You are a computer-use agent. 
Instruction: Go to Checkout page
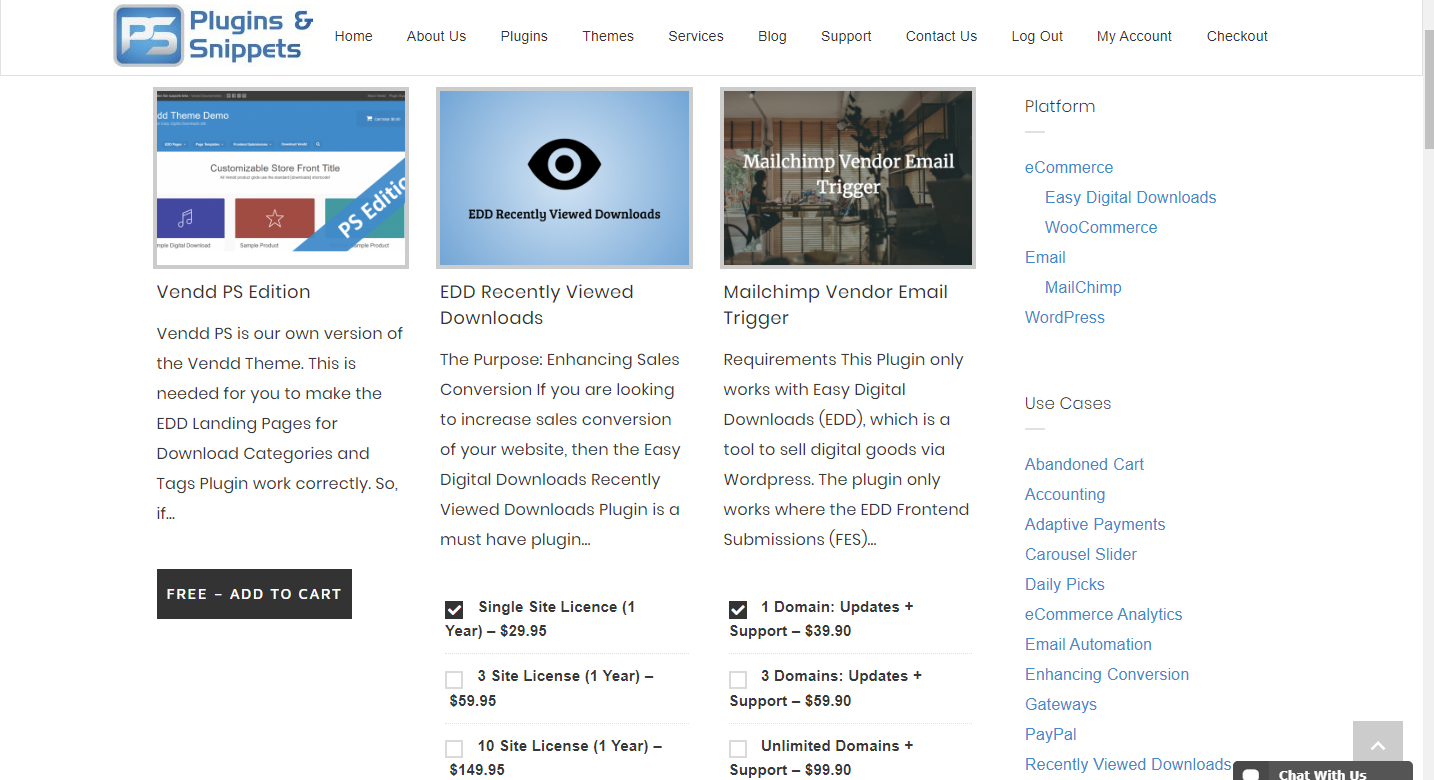click(x=1237, y=36)
